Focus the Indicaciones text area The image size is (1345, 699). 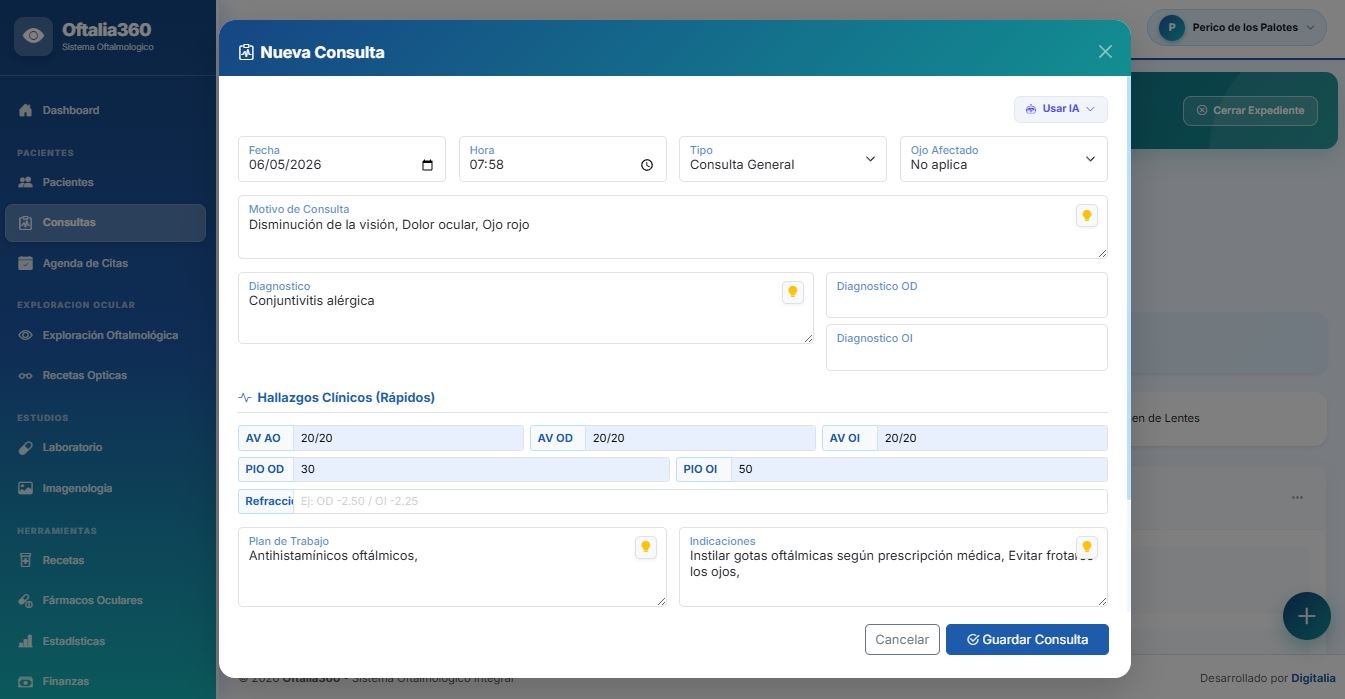(x=893, y=567)
